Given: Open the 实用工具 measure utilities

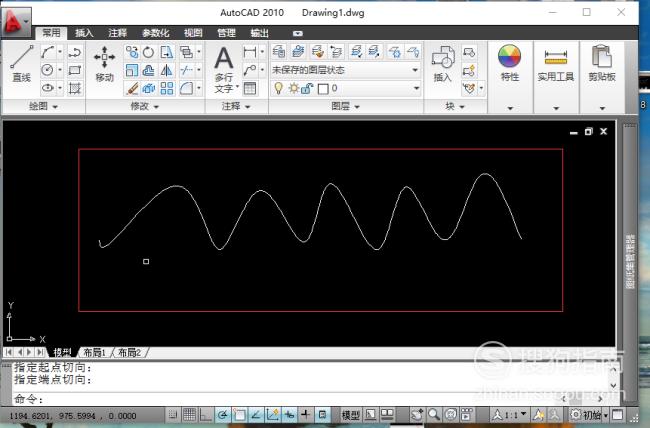Looking at the screenshot, I should click(555, 64).
